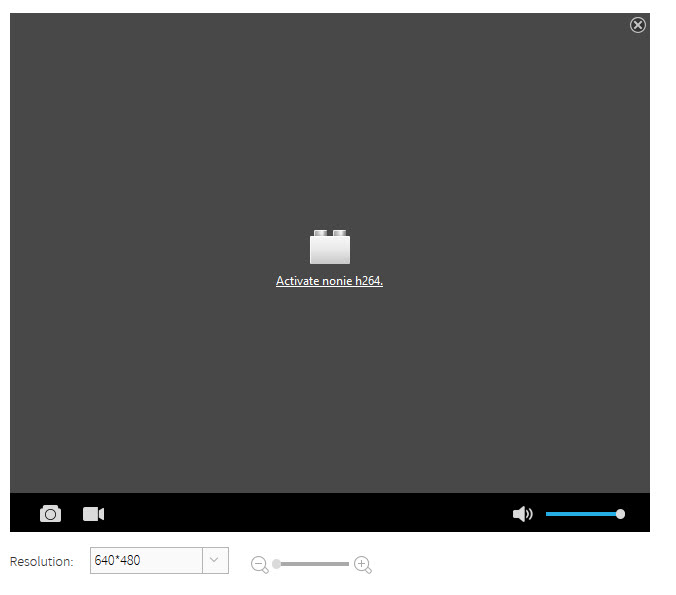Set zoom to maximum on the zoom slider
Screen dimensions: 676x595
349,564
